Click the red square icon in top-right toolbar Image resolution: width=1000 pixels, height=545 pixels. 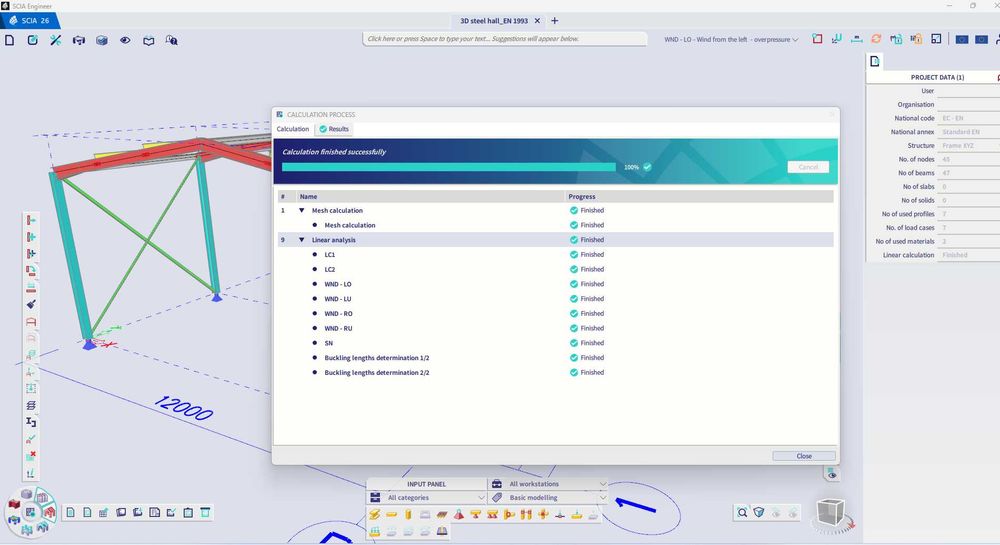coord(817,39)
